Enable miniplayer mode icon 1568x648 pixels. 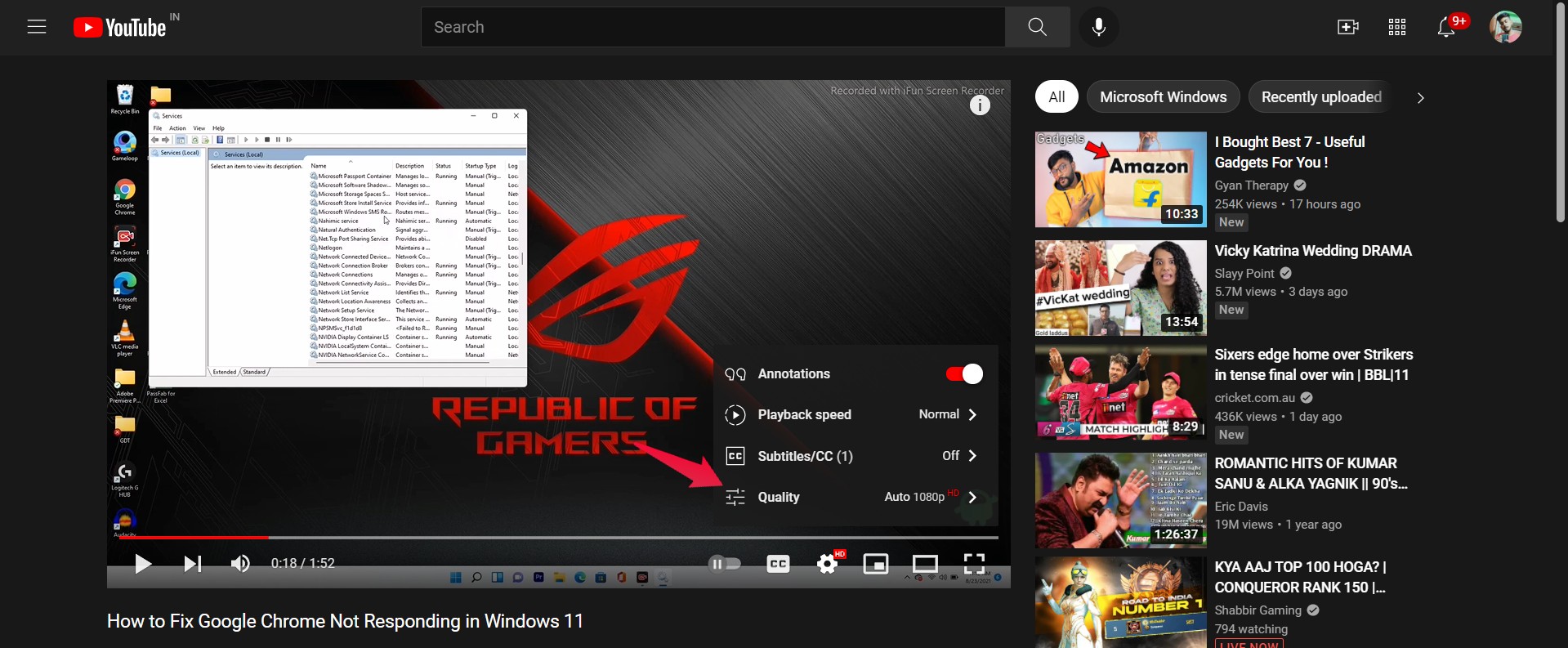pos(876,564)
